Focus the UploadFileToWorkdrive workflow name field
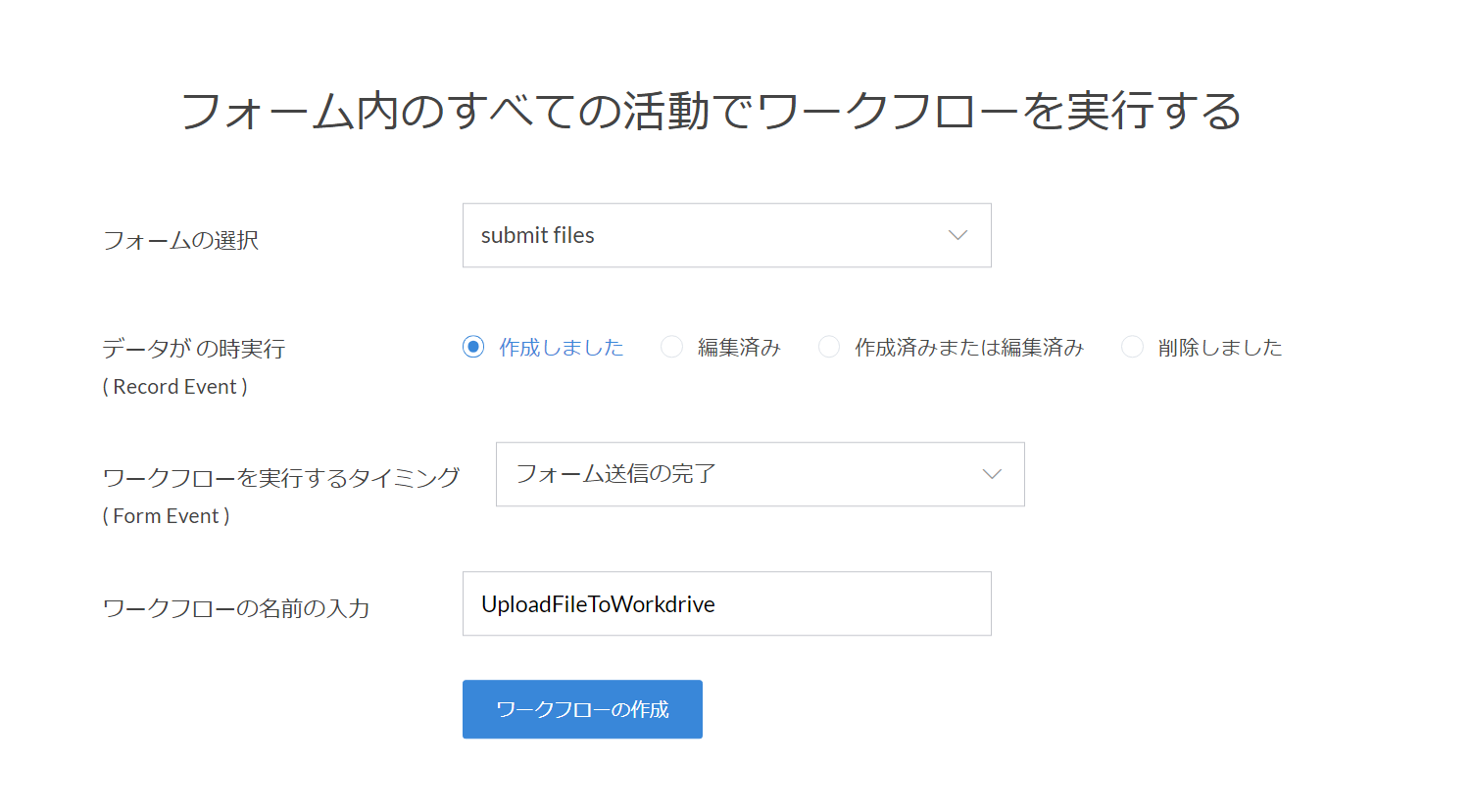 [x=726, y=603]
